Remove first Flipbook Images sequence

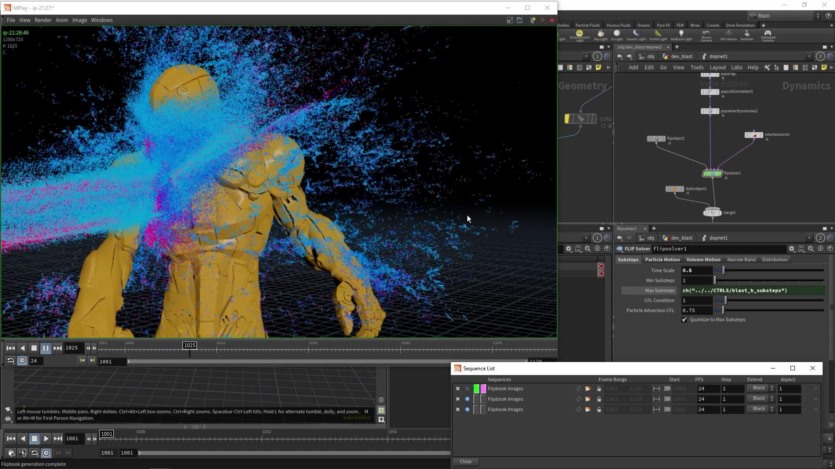[x=457, y=389]
